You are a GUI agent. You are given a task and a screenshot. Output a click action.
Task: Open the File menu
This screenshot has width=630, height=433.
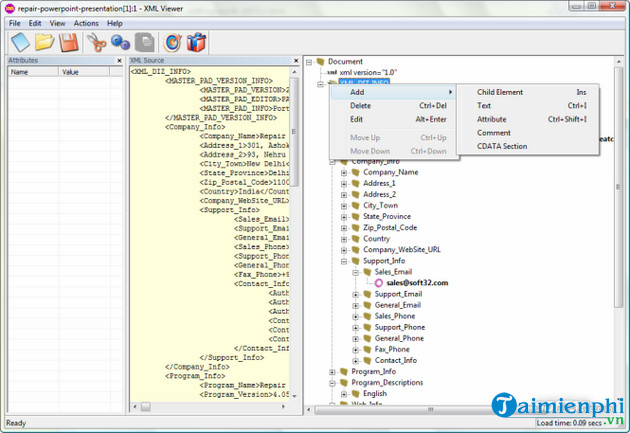(x=14, y=23)
